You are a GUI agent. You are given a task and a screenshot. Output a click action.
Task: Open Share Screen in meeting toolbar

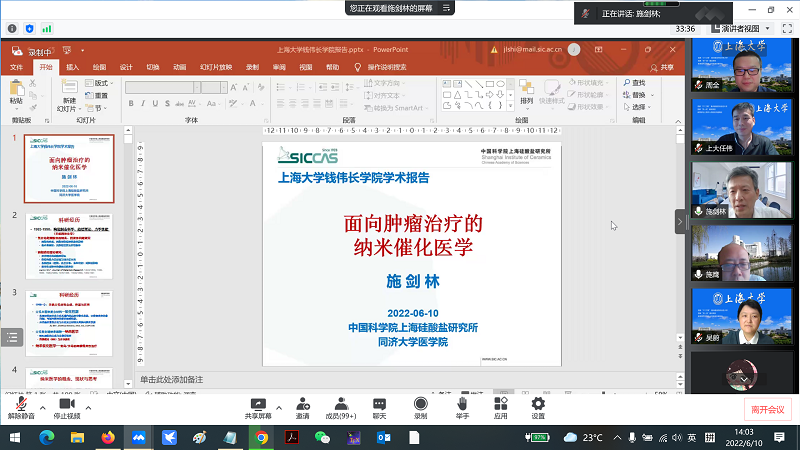pos(258,409)
